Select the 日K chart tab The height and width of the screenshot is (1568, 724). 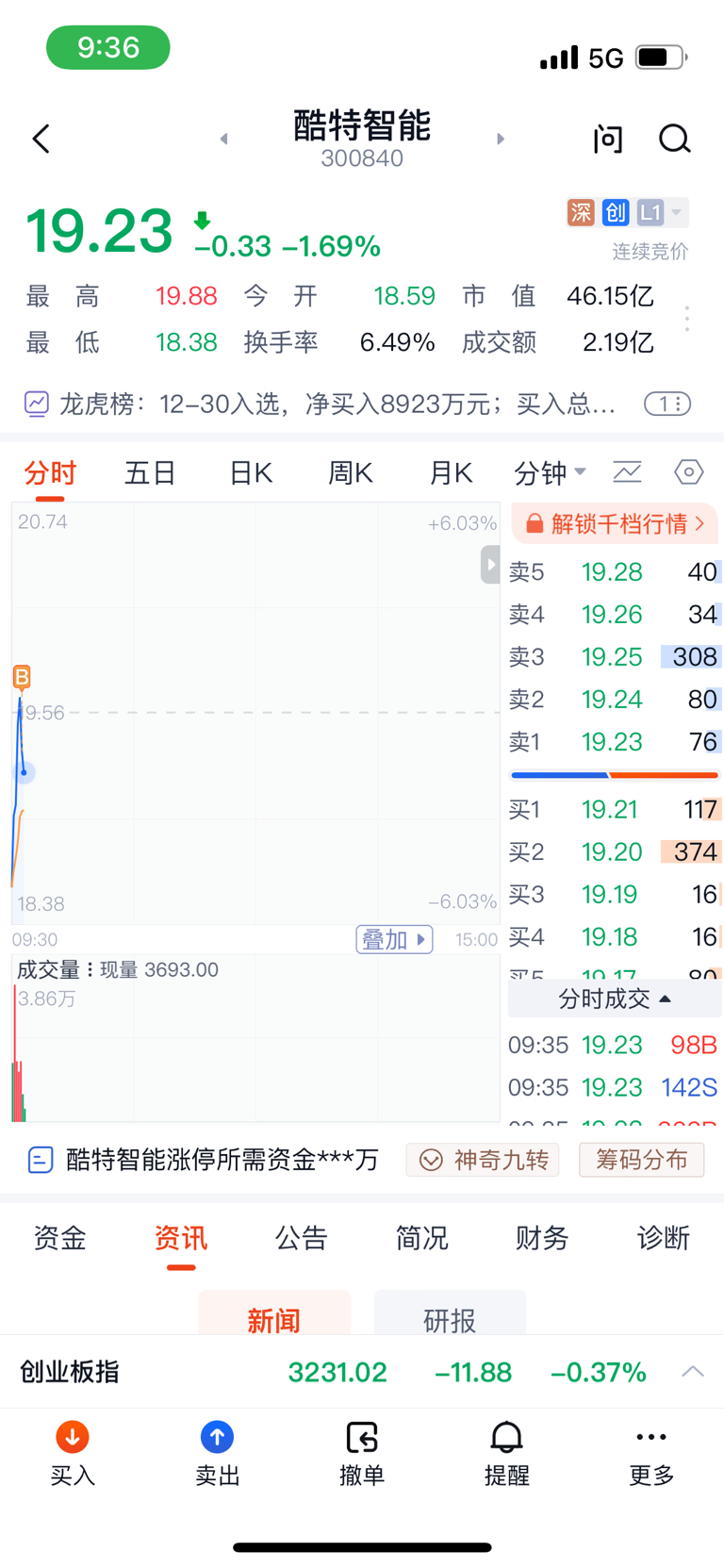coord(251,472)
